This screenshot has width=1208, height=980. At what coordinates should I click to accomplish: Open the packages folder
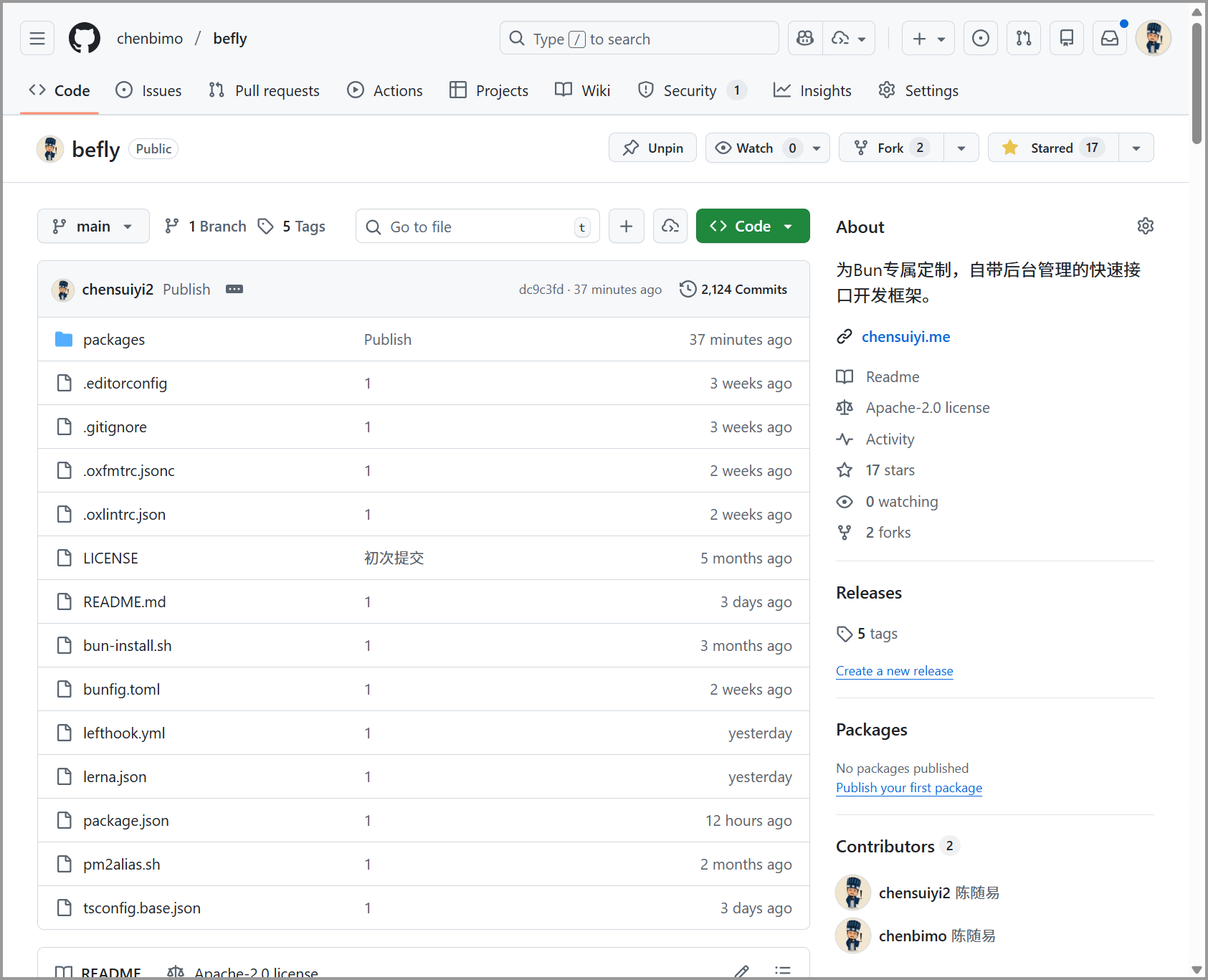click(114, 340)
